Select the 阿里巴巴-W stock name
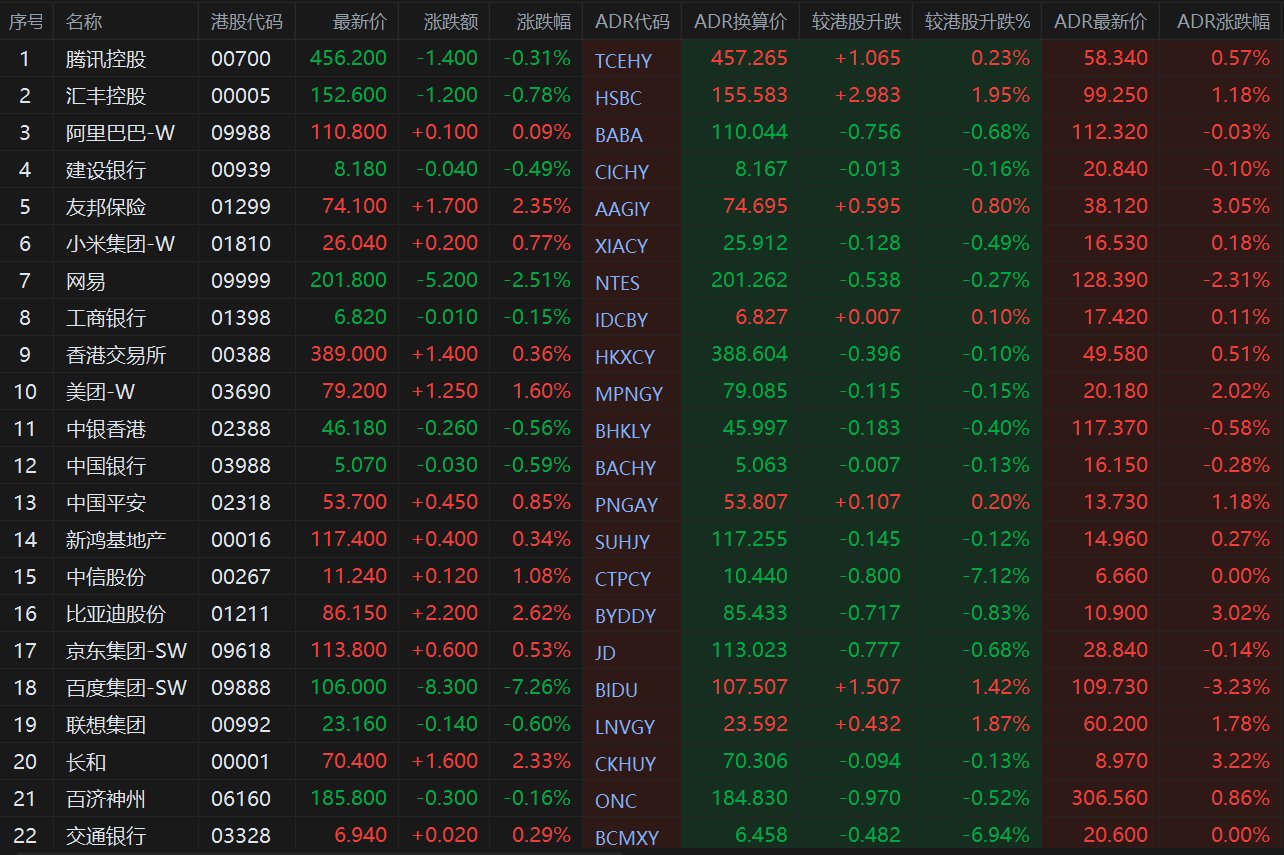 pos(120,133)
